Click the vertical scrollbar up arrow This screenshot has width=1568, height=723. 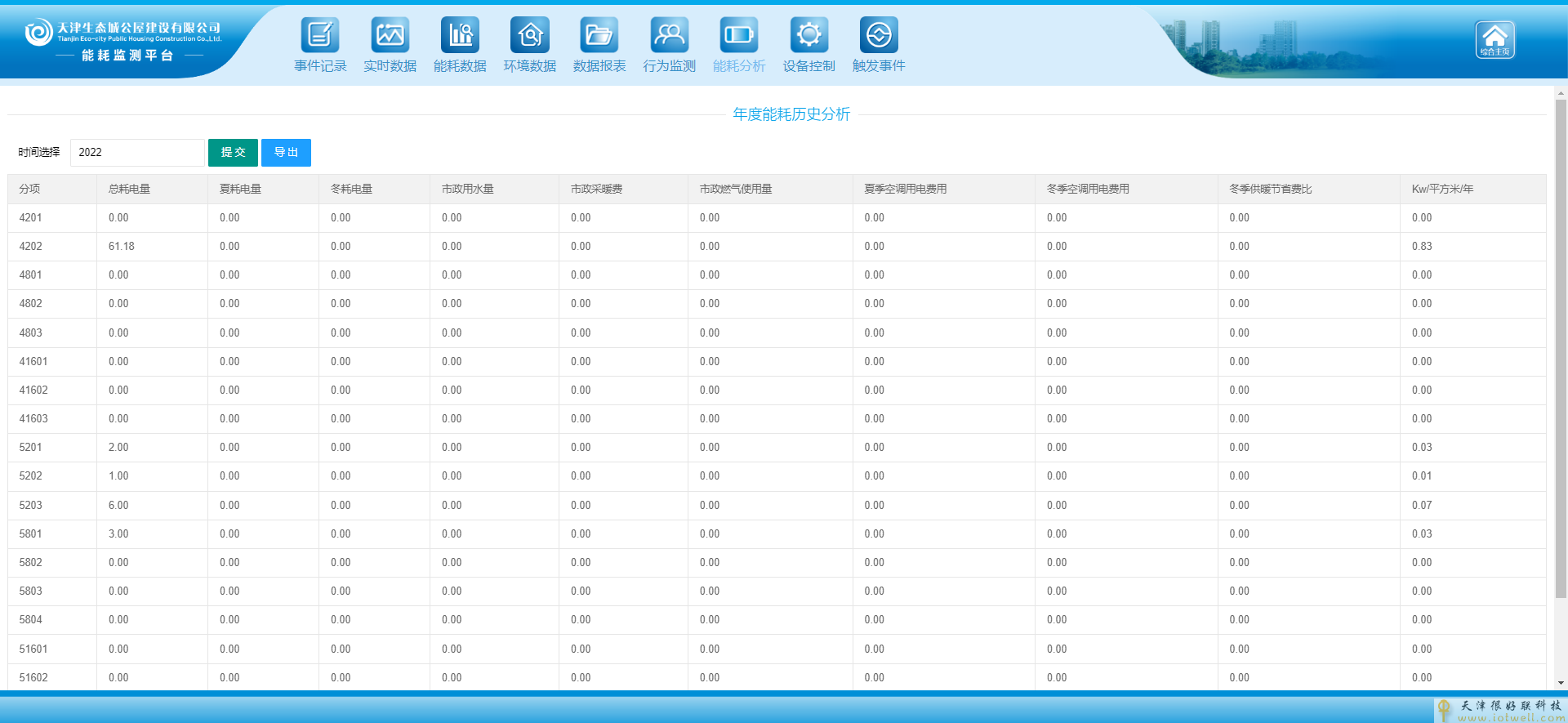click(x=1561, y=93)
